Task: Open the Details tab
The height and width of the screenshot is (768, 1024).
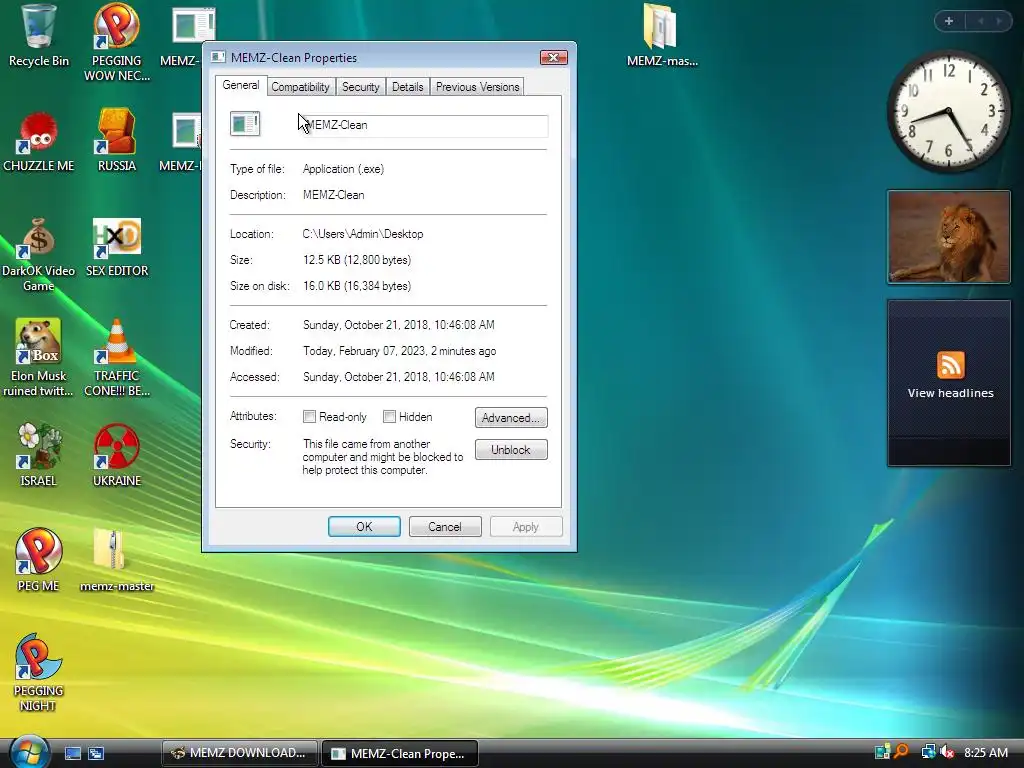Action: (408, 87)
